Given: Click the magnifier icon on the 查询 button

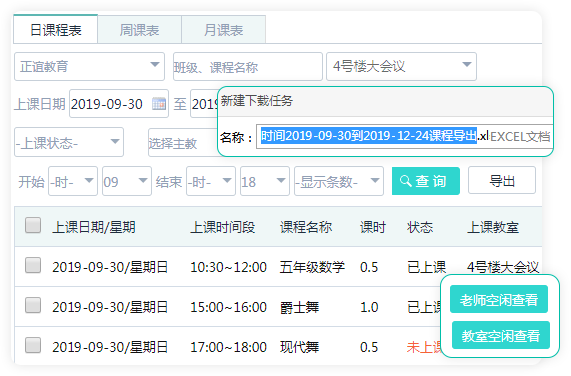Looking at the screenshot, I should (x=405, y=181).
